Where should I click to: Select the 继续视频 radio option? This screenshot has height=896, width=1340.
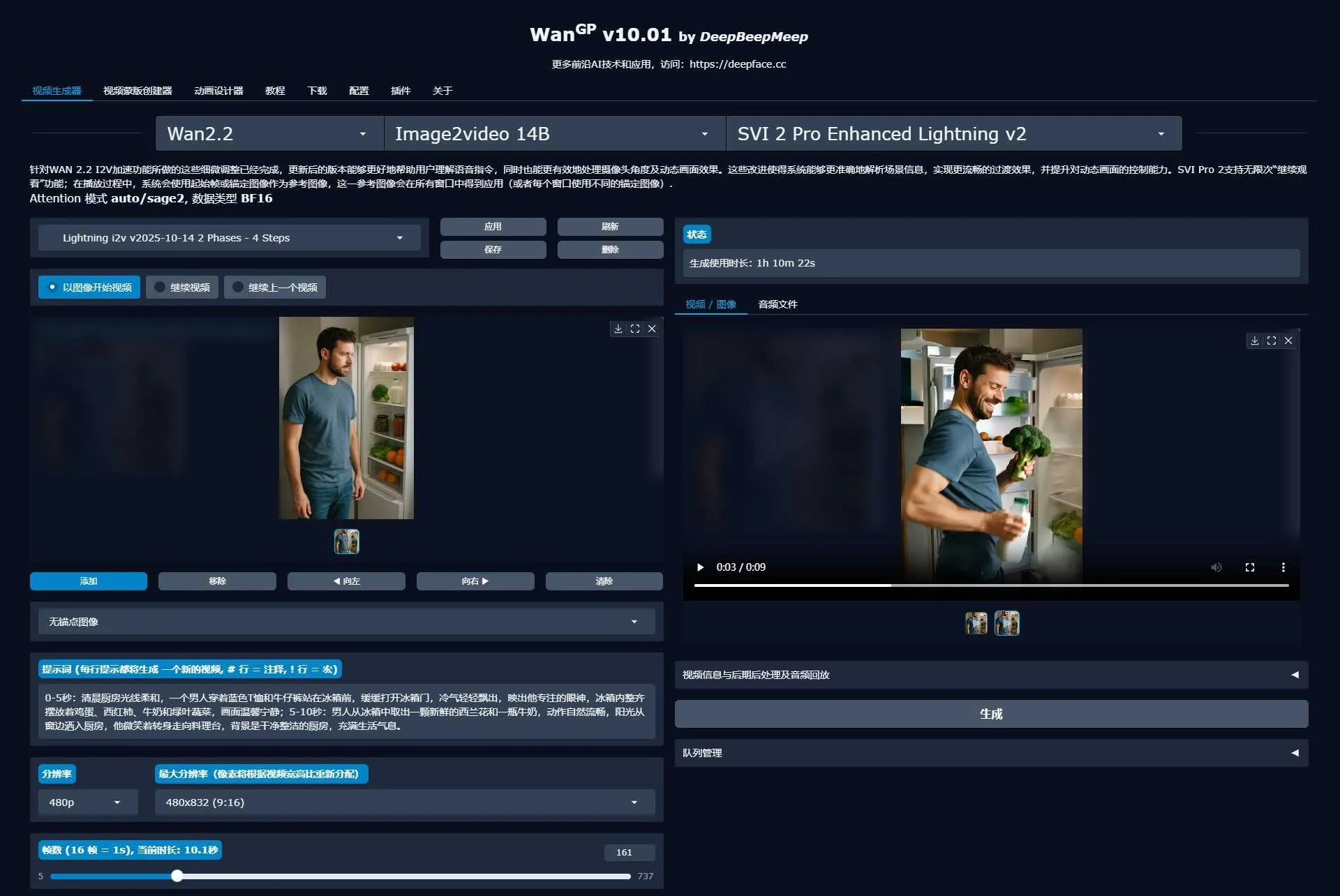181,287
